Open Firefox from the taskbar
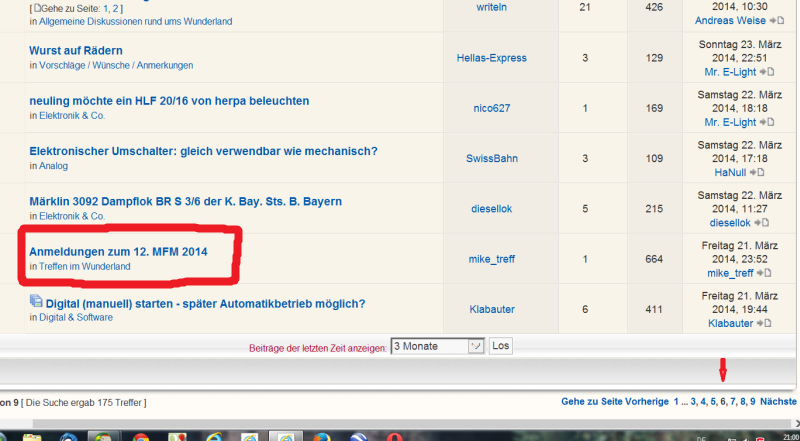Screen dimensions: 800x441 (322, 436)
